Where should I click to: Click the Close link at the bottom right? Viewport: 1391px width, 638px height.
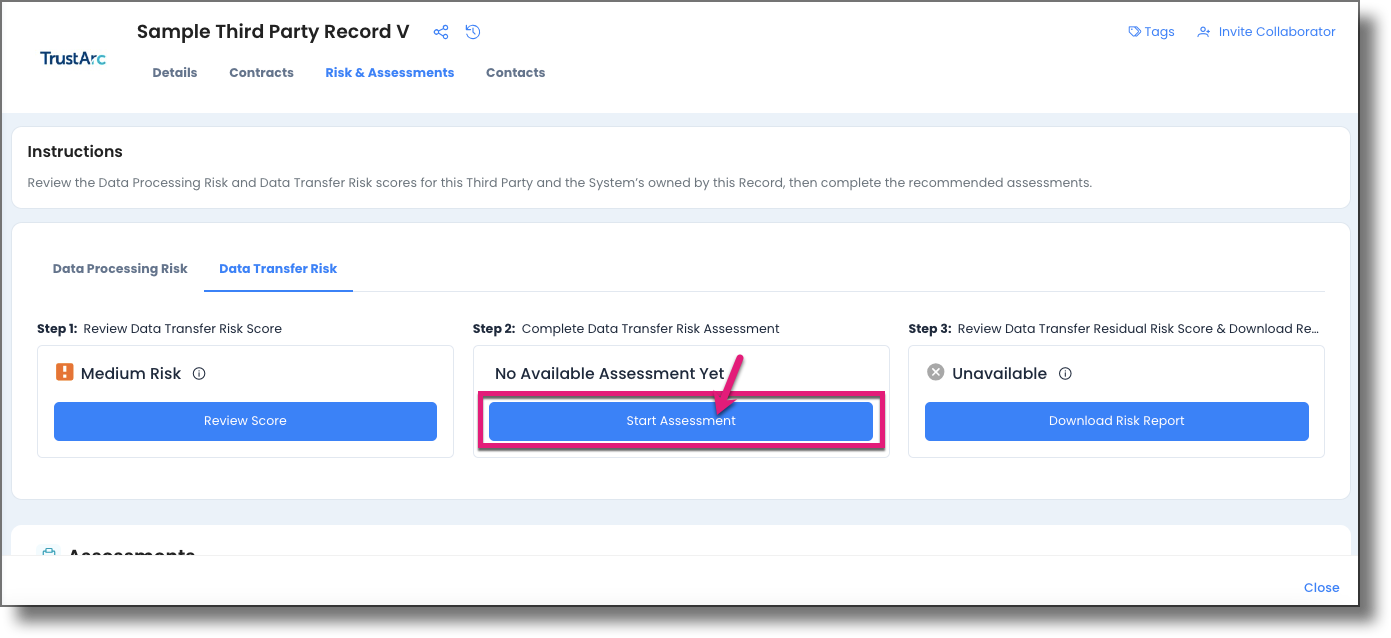click(1321, 587)
